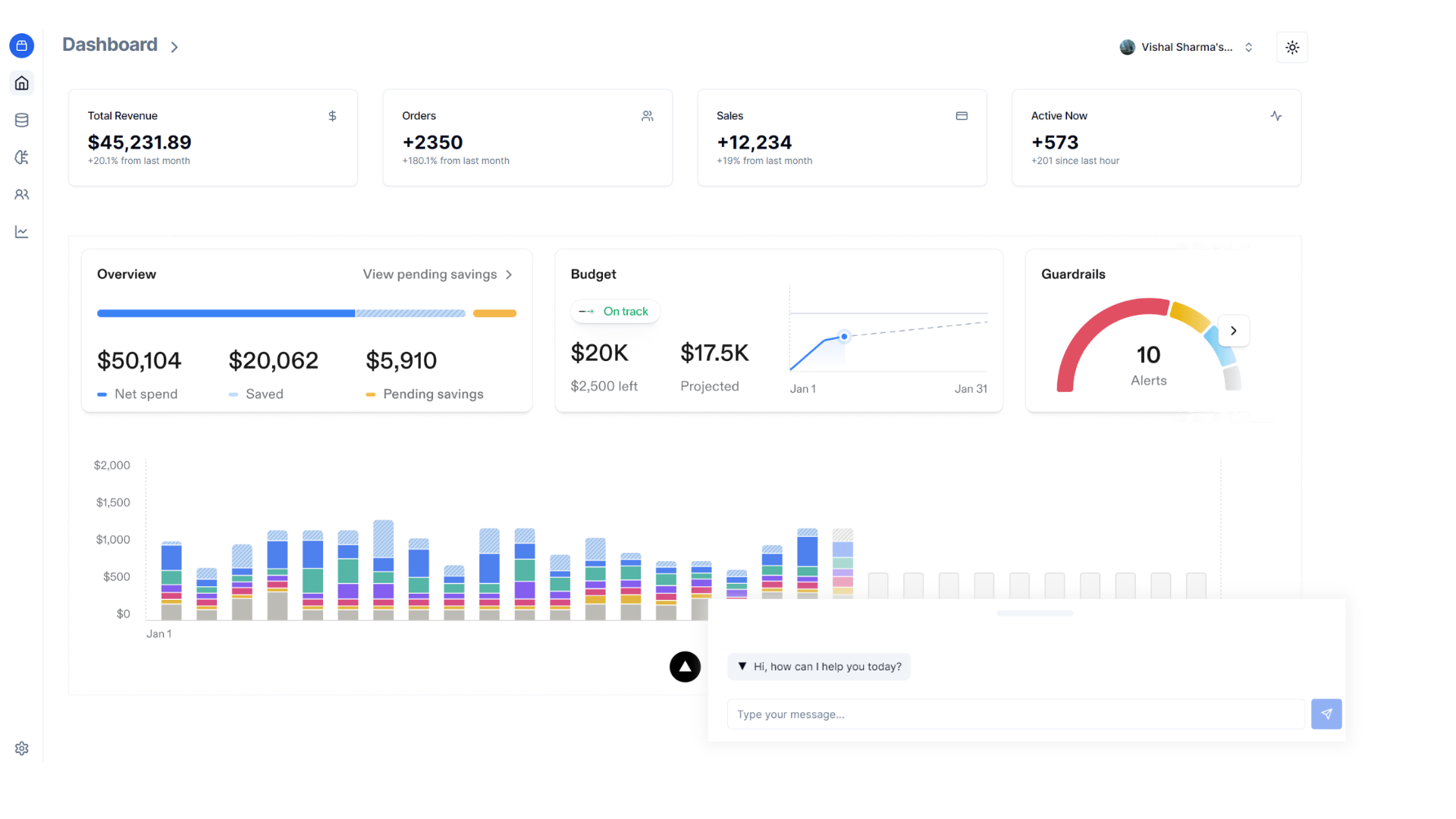The height and width of the screenshot is (819, 1456).
Task: Open the line chart analytics sidebar icon
Action: [22, 231]
